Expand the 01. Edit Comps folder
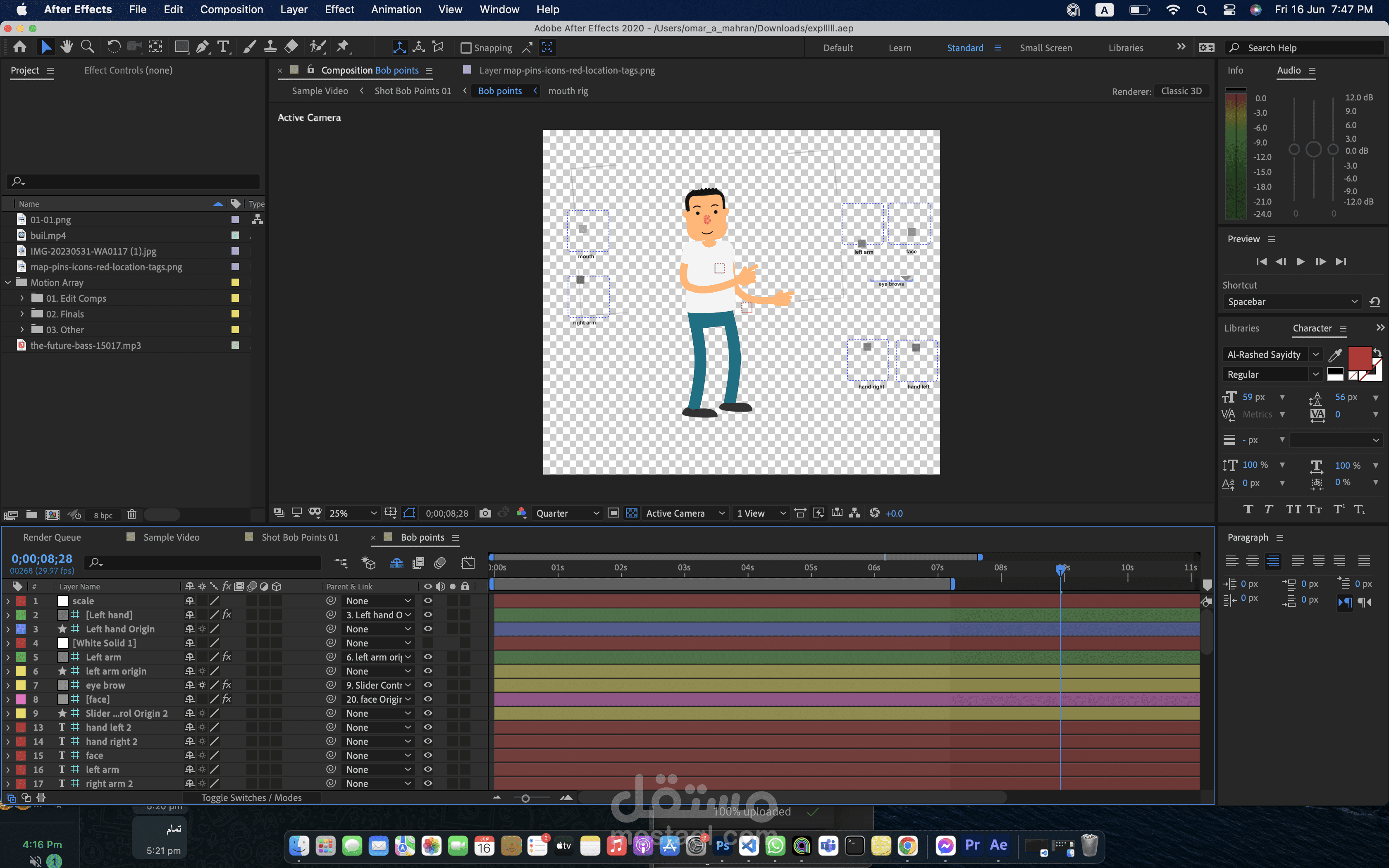Image resolution: width=1389 pixels, height=868 pixels. point(22,298)
